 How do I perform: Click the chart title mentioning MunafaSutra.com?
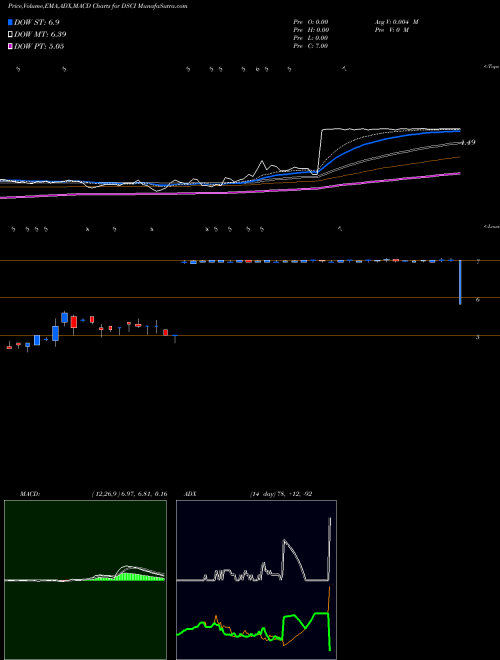coord(98,6)
